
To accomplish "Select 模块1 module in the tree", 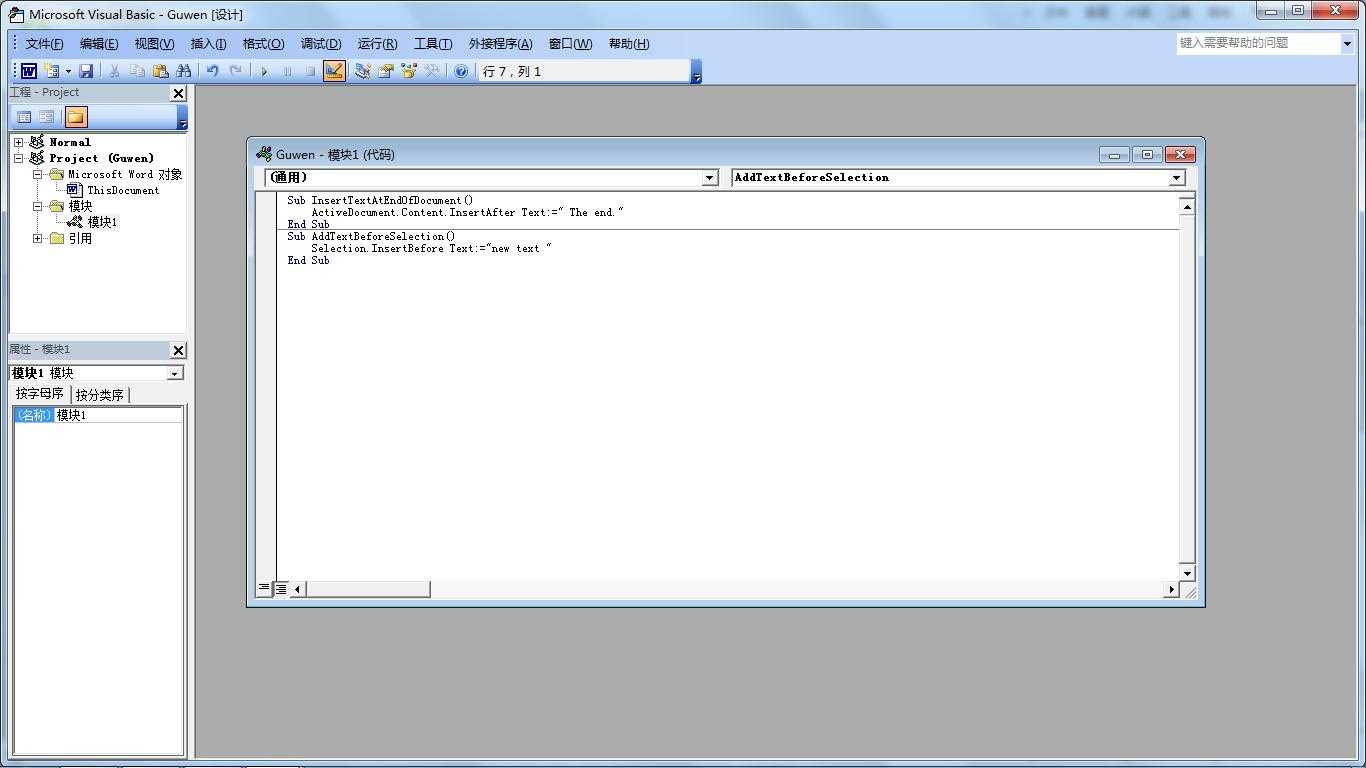I will tap(102, 222).
